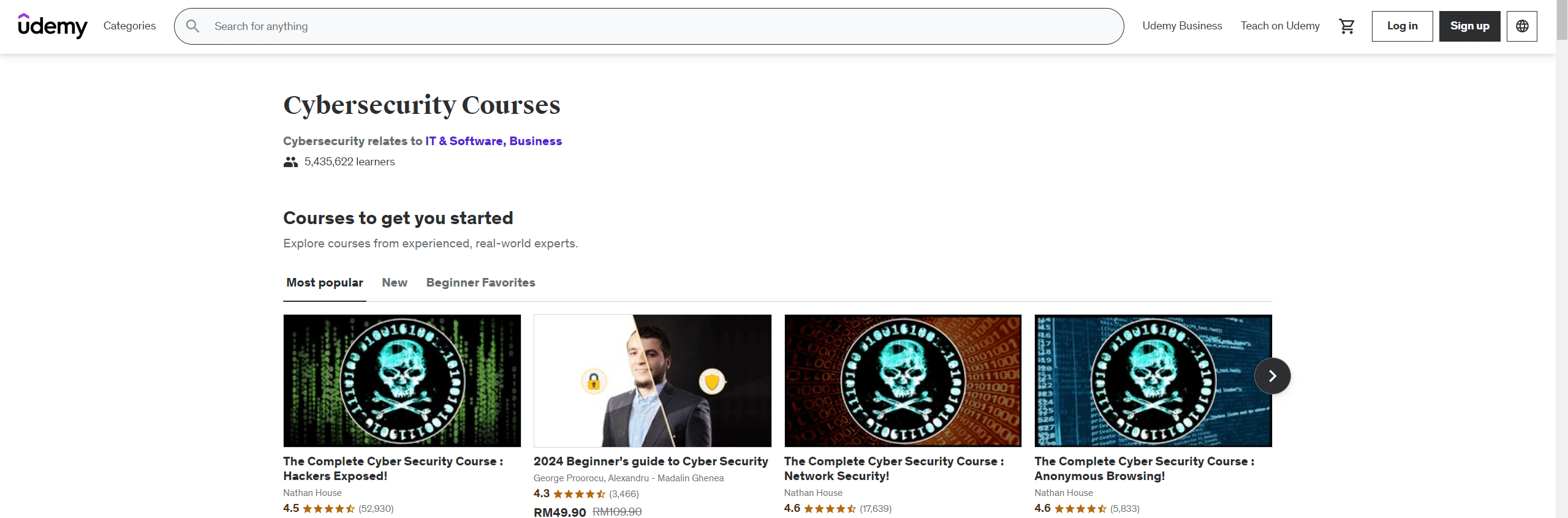Open Hackers Exposed course thumbnail
1568x518 pixels.
click(402, 381)
